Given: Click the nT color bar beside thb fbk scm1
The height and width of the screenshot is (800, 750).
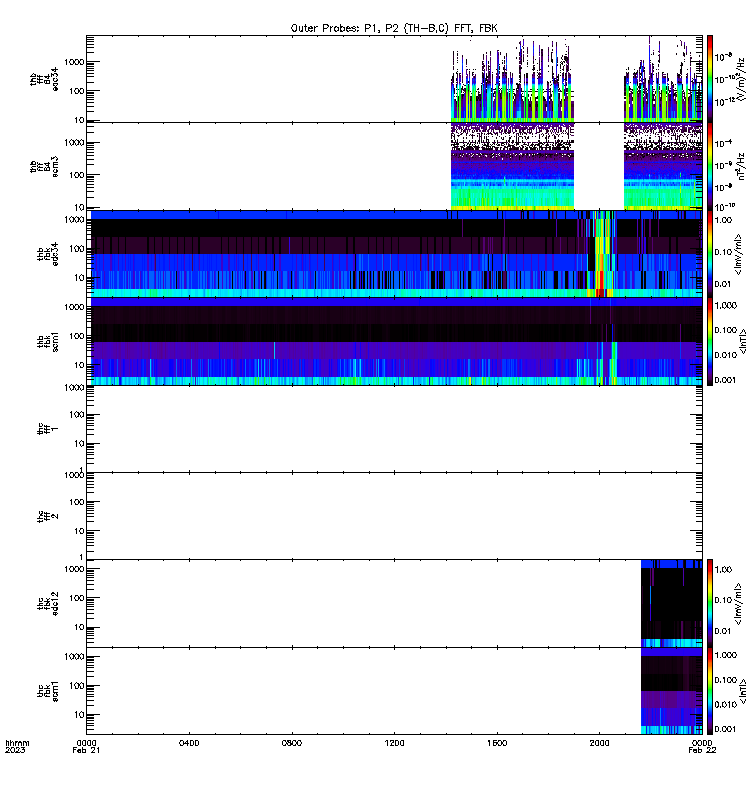Looking at the screenshot, I should (x=710, y=341).
